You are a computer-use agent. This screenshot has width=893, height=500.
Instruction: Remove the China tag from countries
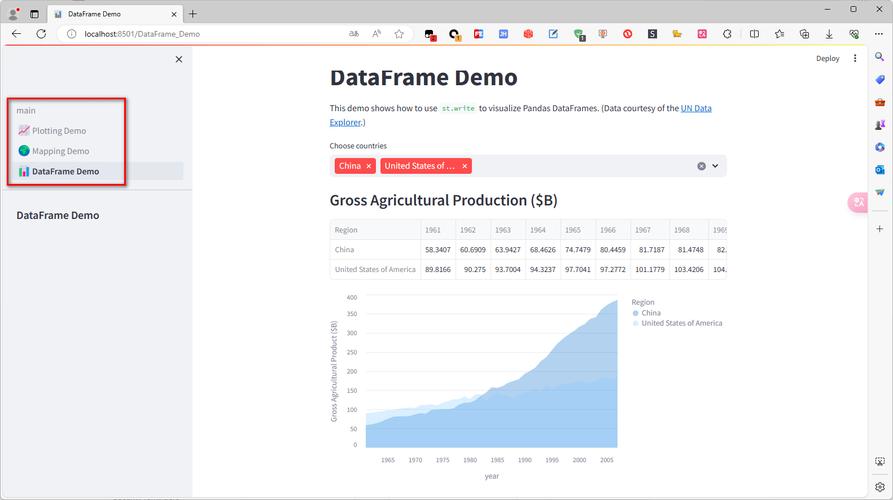click(369, 166)
